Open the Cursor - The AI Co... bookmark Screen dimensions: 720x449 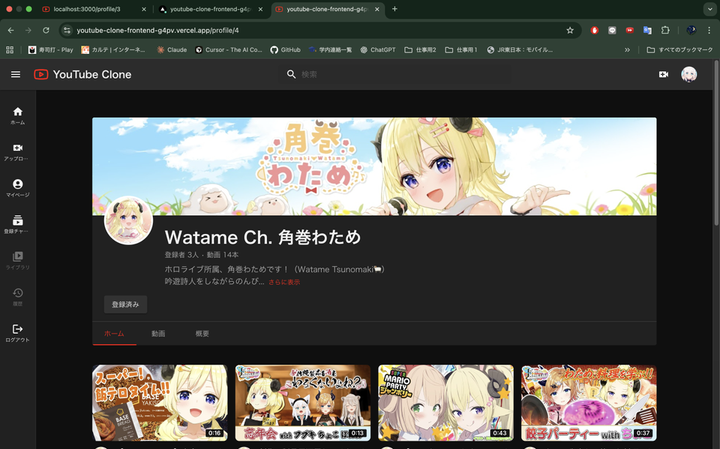pos(228,50)
